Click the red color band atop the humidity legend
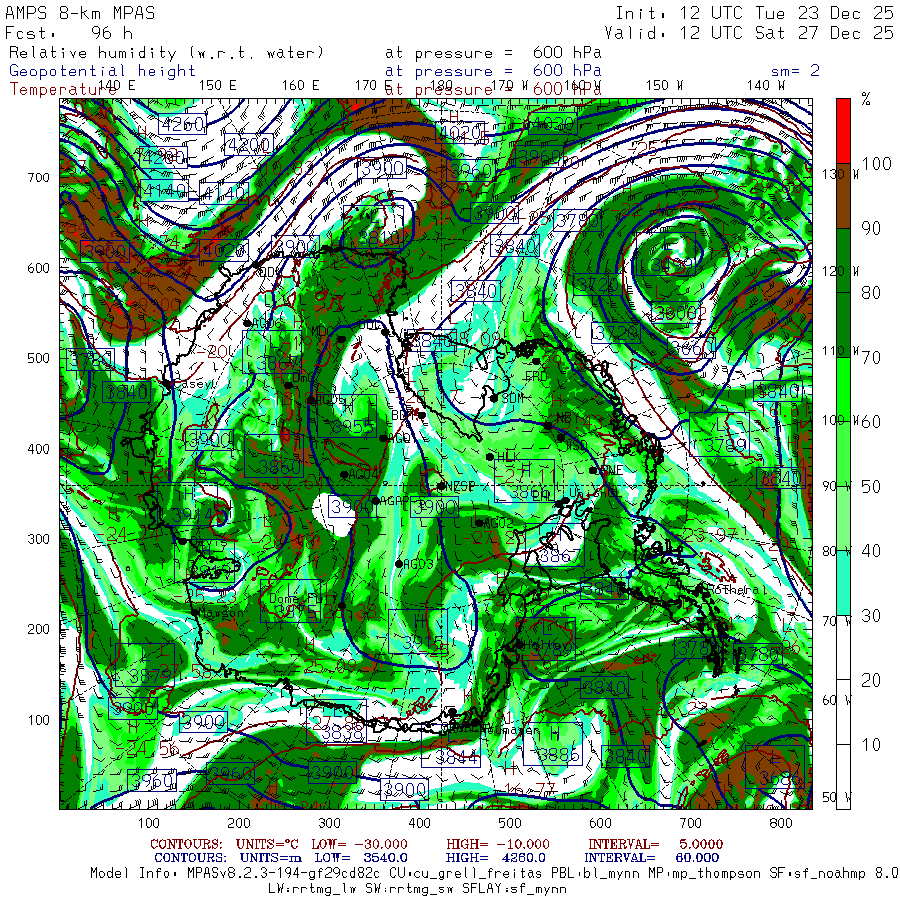 pyautogui.click(x=843, y=131)
